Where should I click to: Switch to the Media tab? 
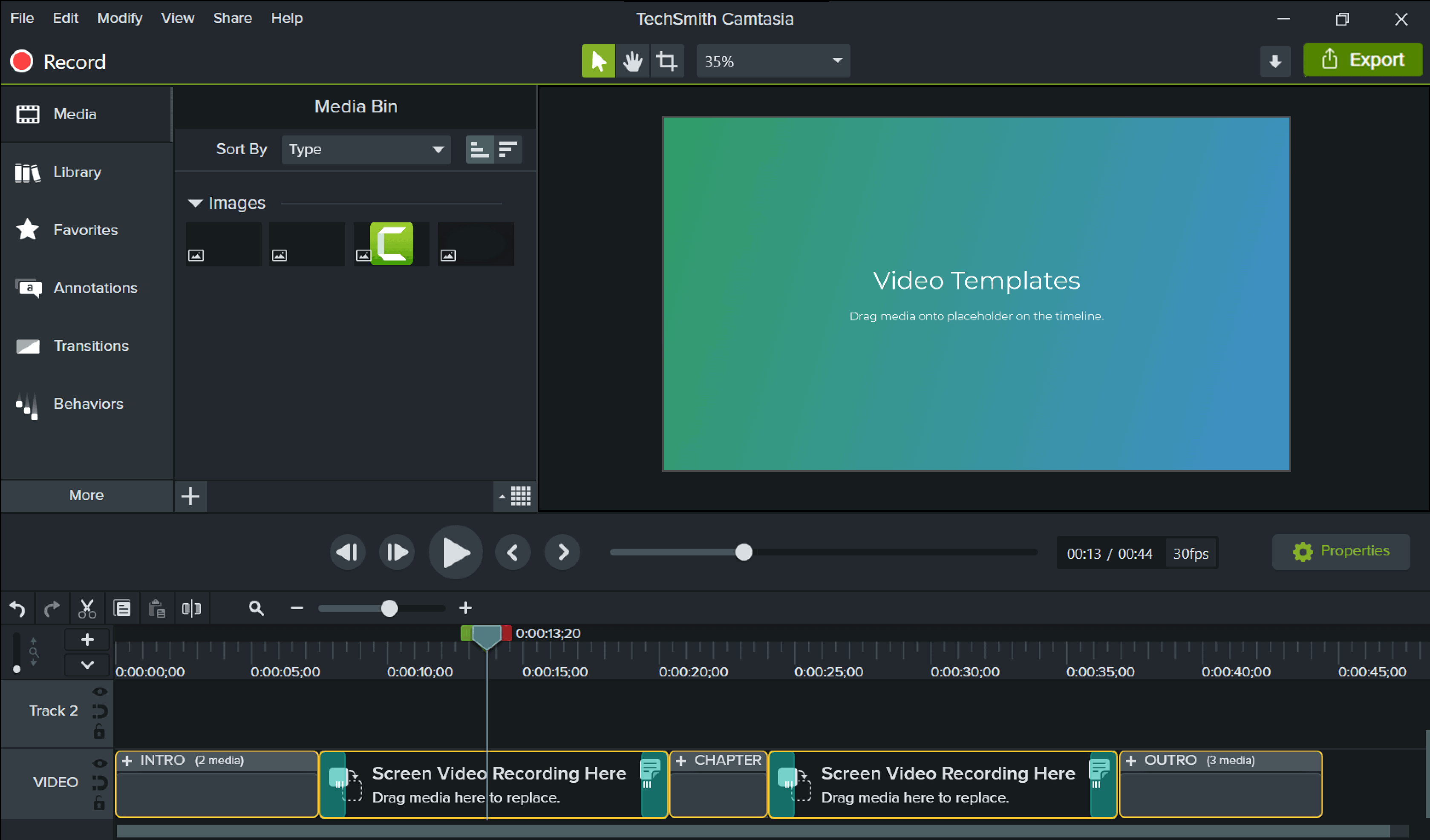pyautogui.click(x=86, y=114)
